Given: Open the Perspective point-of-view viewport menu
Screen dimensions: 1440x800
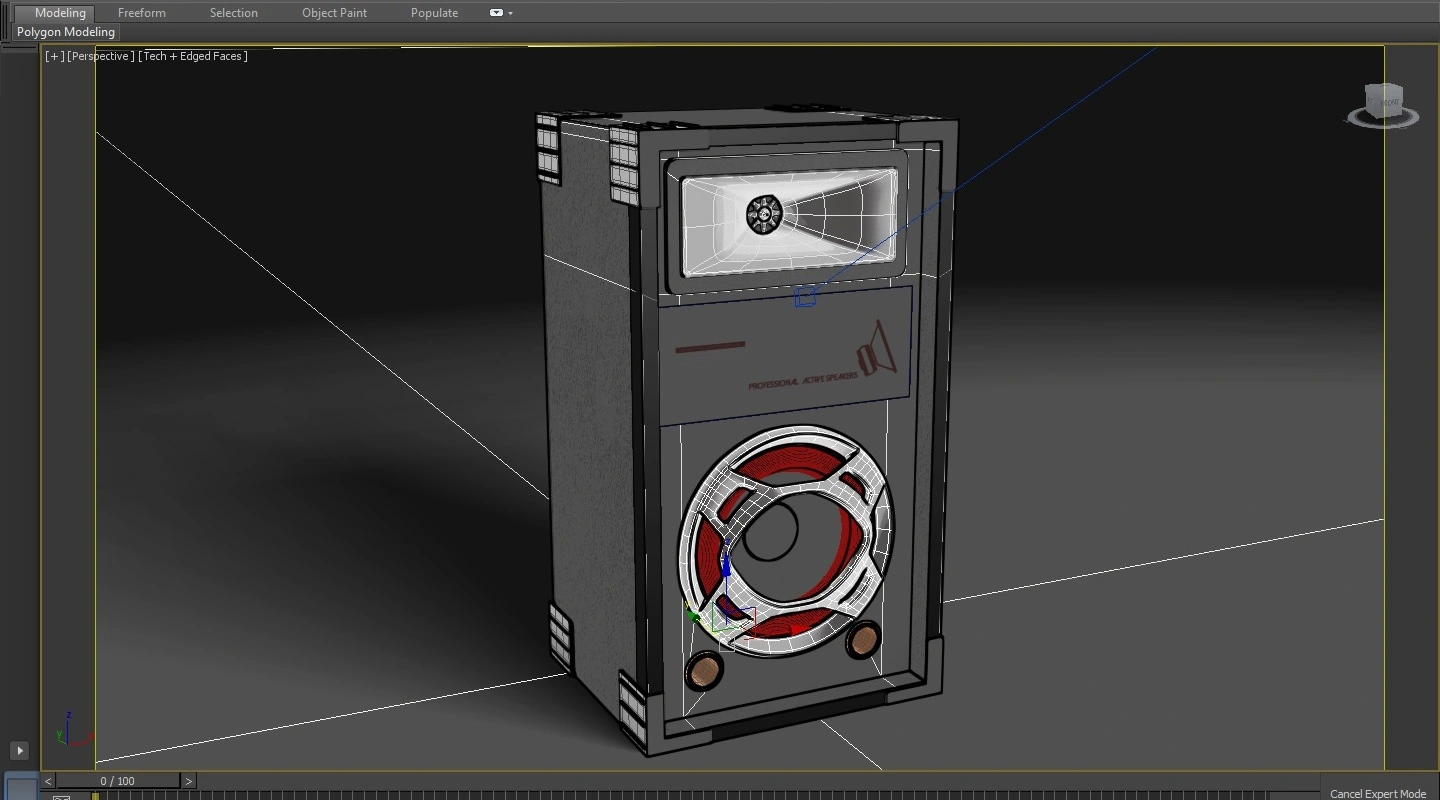Looking at the screenshot, I should coord(100,56).
